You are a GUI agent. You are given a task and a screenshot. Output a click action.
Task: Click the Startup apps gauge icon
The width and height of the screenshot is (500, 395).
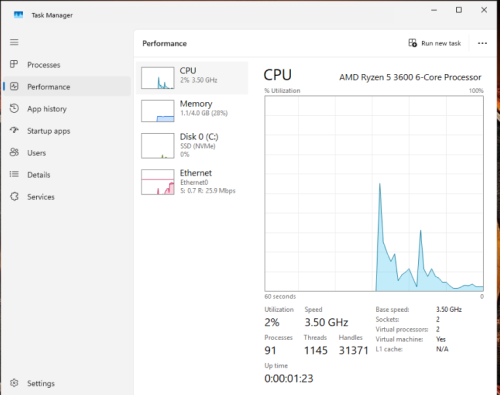click(x=14, y=130)
